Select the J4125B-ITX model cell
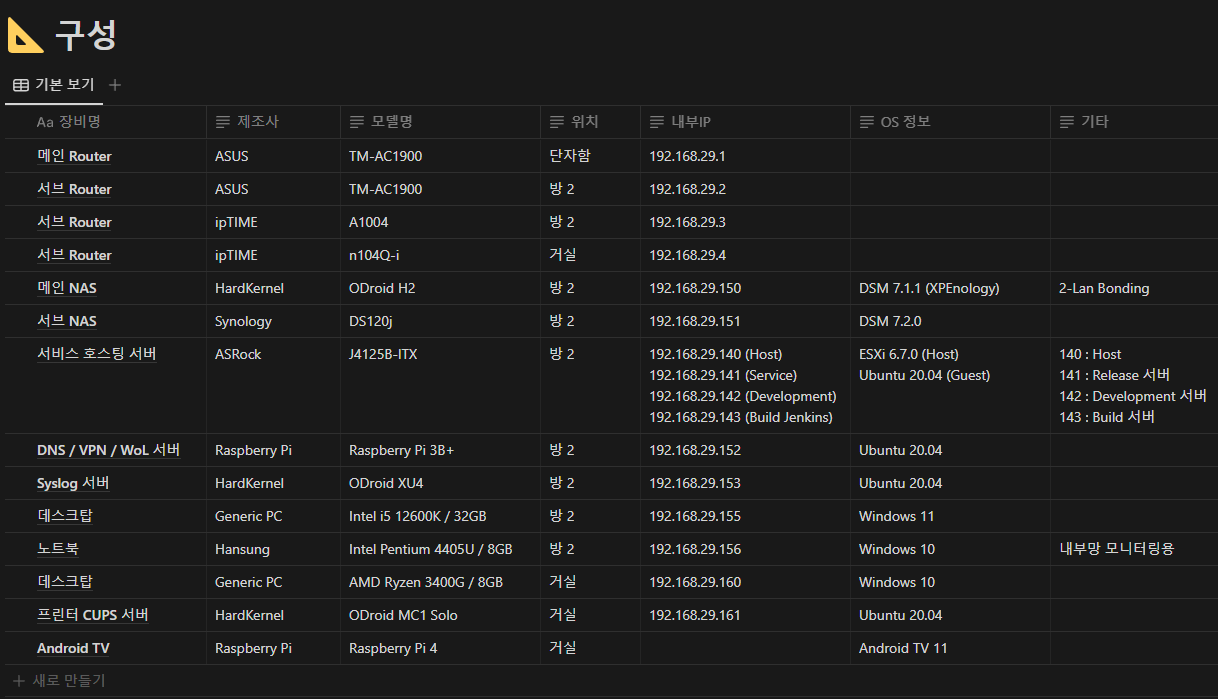Viewport: 1218px width, 699px height. 440,385
